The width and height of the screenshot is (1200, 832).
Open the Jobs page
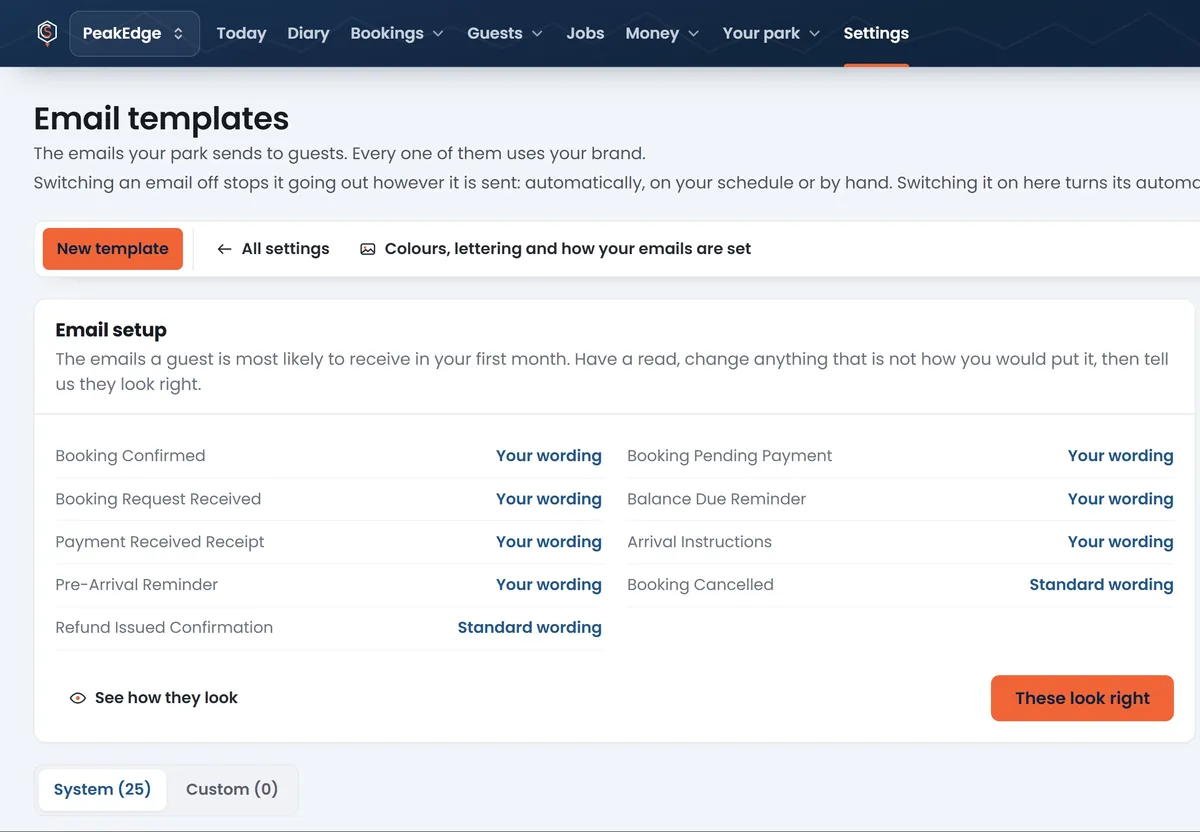point(585,33)
